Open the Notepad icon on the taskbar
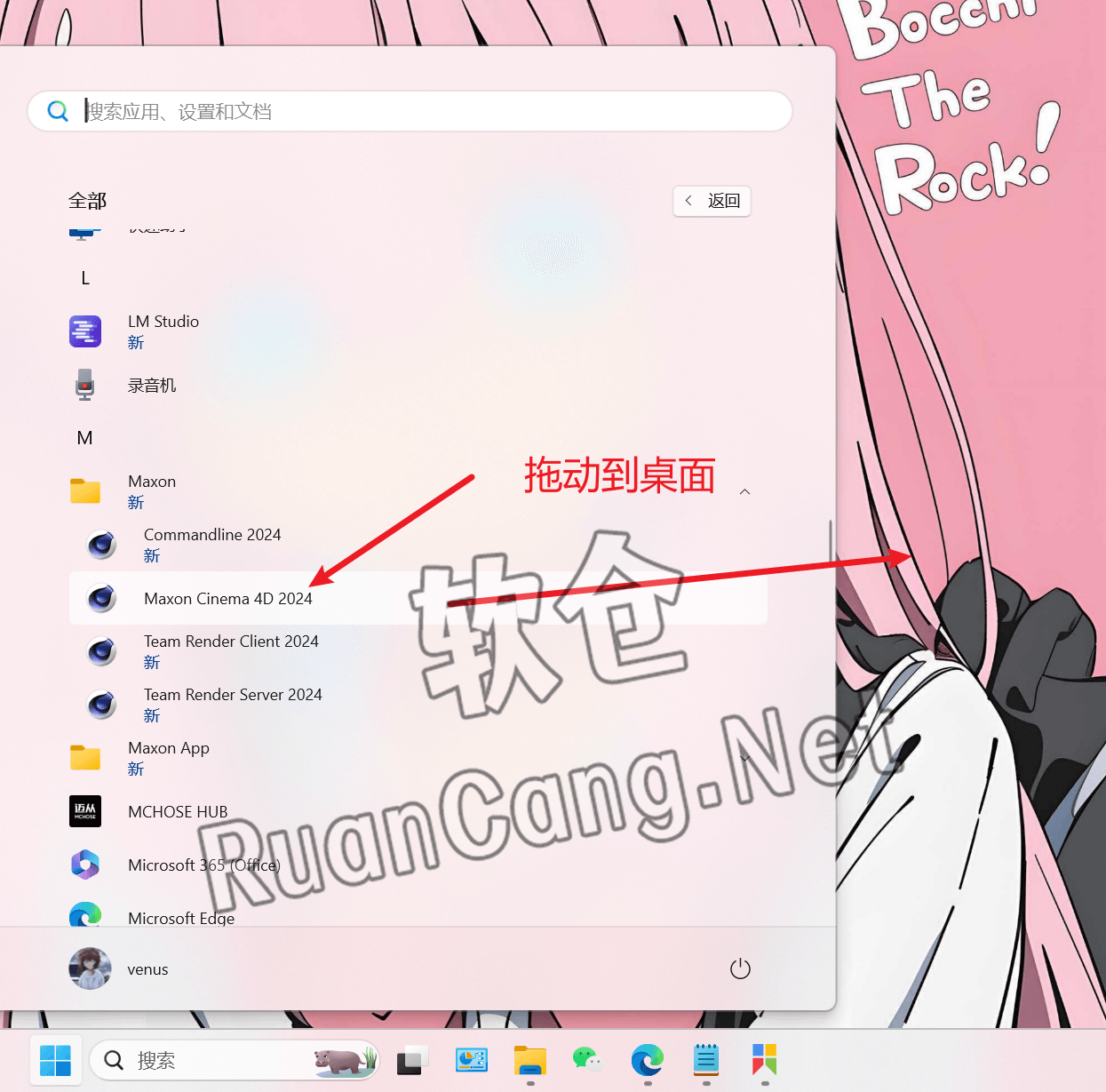The image size is (1106, 1092). (x=706, y=1060)
